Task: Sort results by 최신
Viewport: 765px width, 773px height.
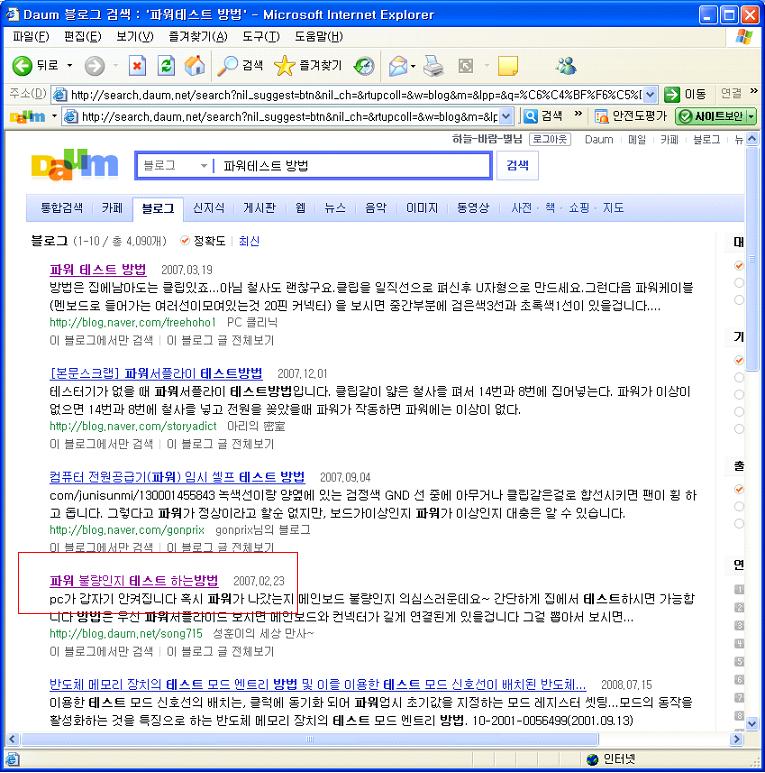Action: point(249,241)
